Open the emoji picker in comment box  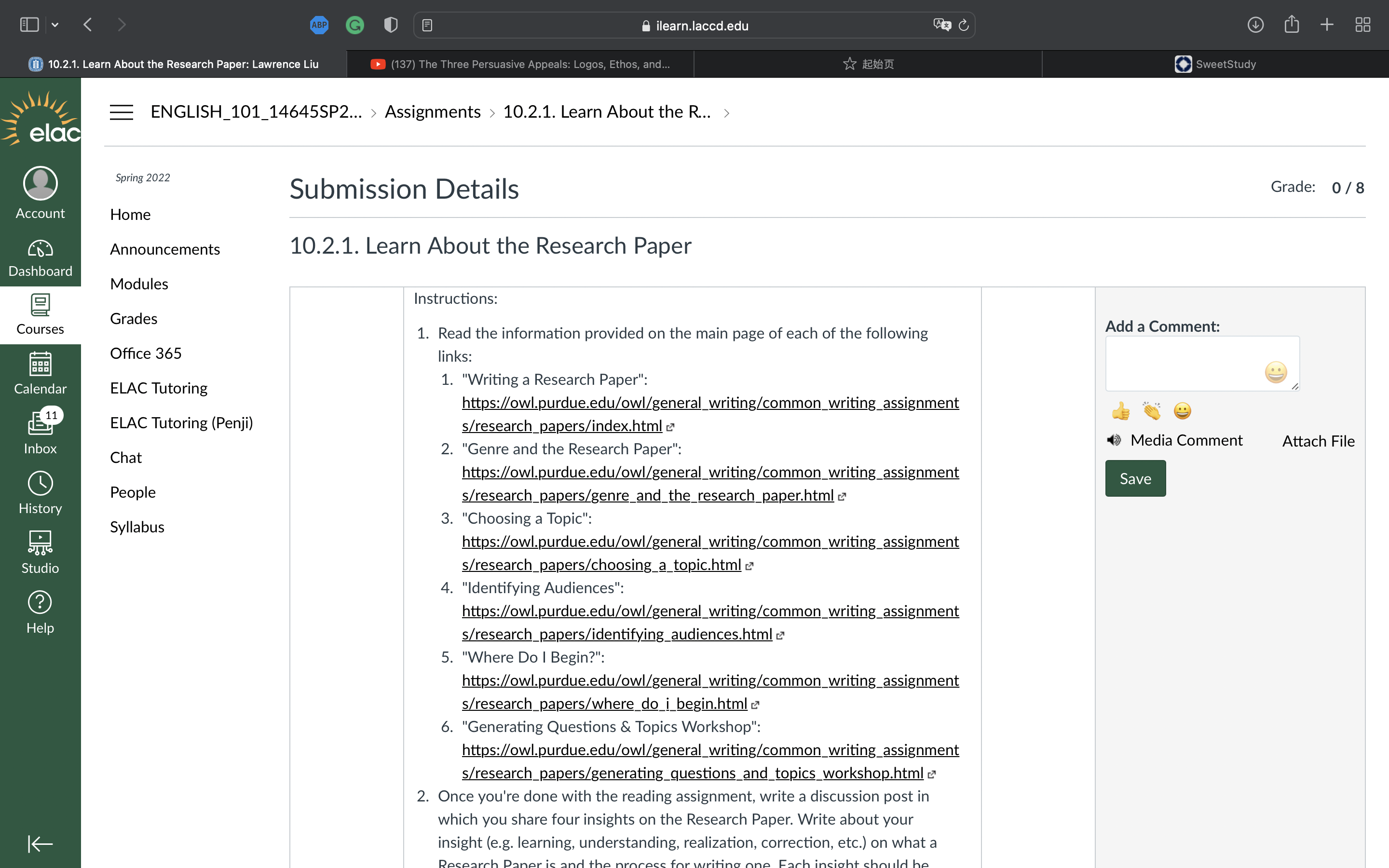(x=1275, y=373)
